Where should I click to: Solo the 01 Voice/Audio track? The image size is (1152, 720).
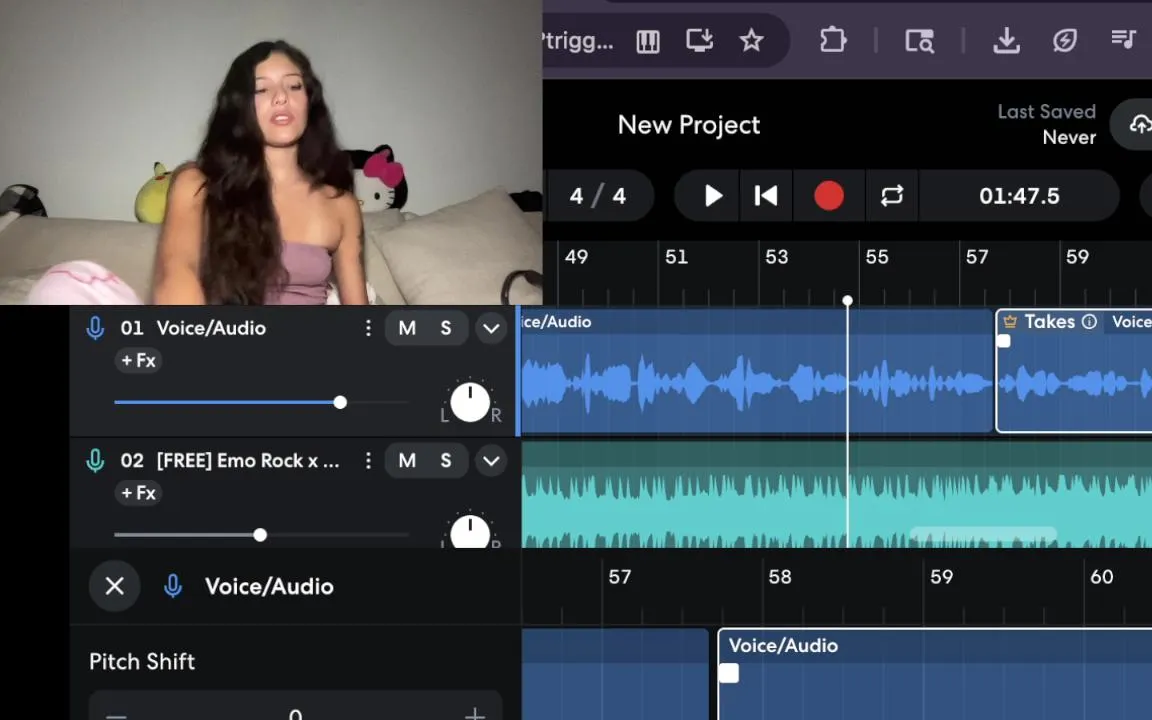pos(445,328)
